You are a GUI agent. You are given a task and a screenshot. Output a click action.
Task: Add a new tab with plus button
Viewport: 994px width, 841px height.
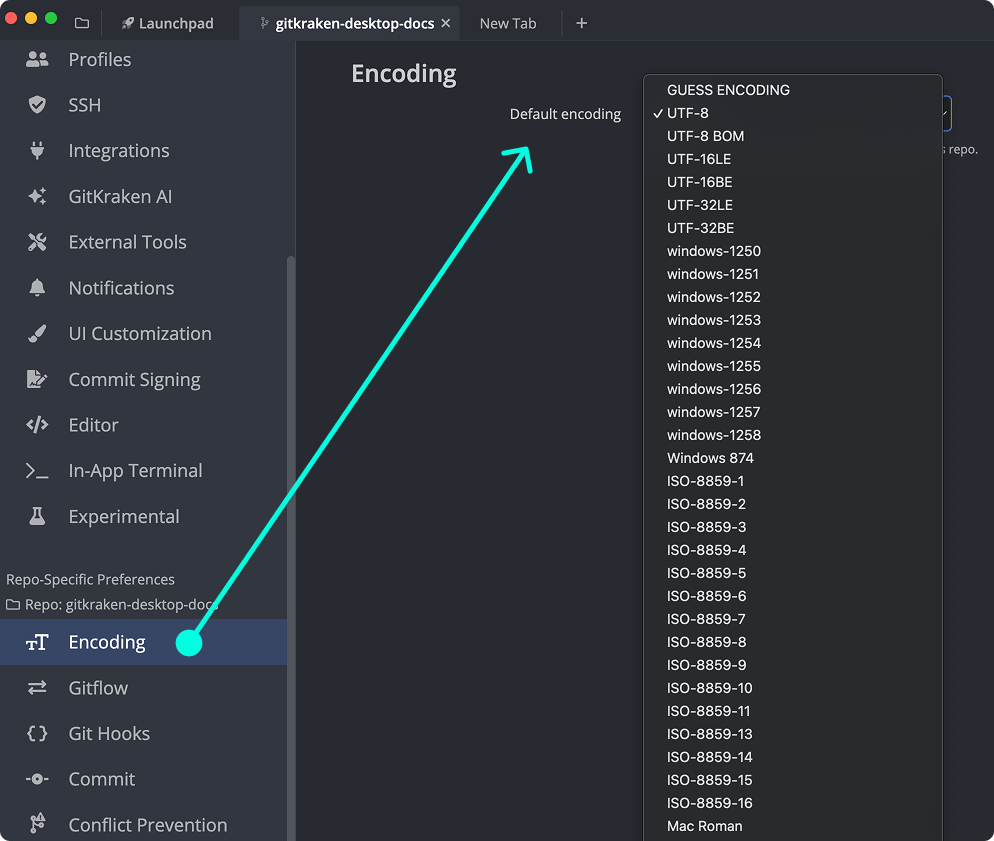coord(582,23)
